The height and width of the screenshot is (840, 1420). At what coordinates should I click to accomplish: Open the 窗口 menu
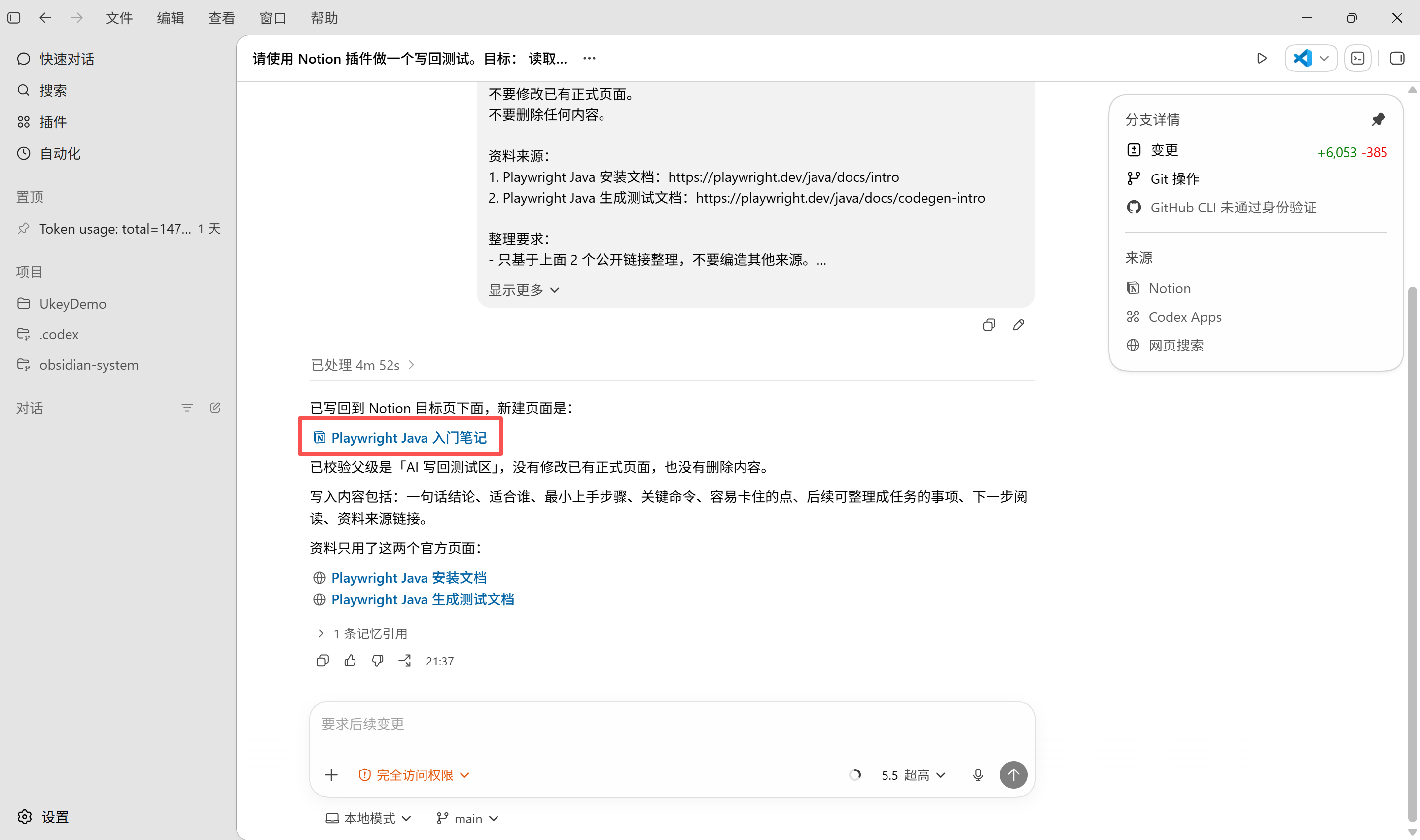pos(273,18)
